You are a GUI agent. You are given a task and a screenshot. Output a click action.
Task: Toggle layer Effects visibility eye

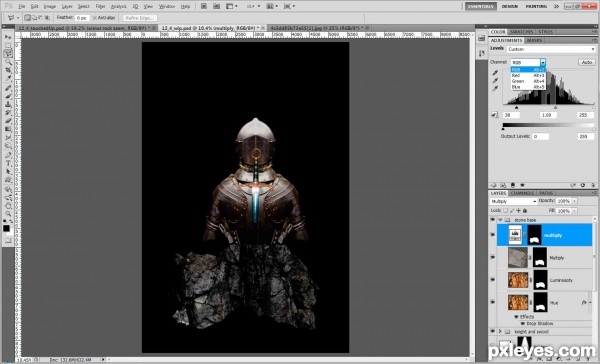(x=516, y=317)
